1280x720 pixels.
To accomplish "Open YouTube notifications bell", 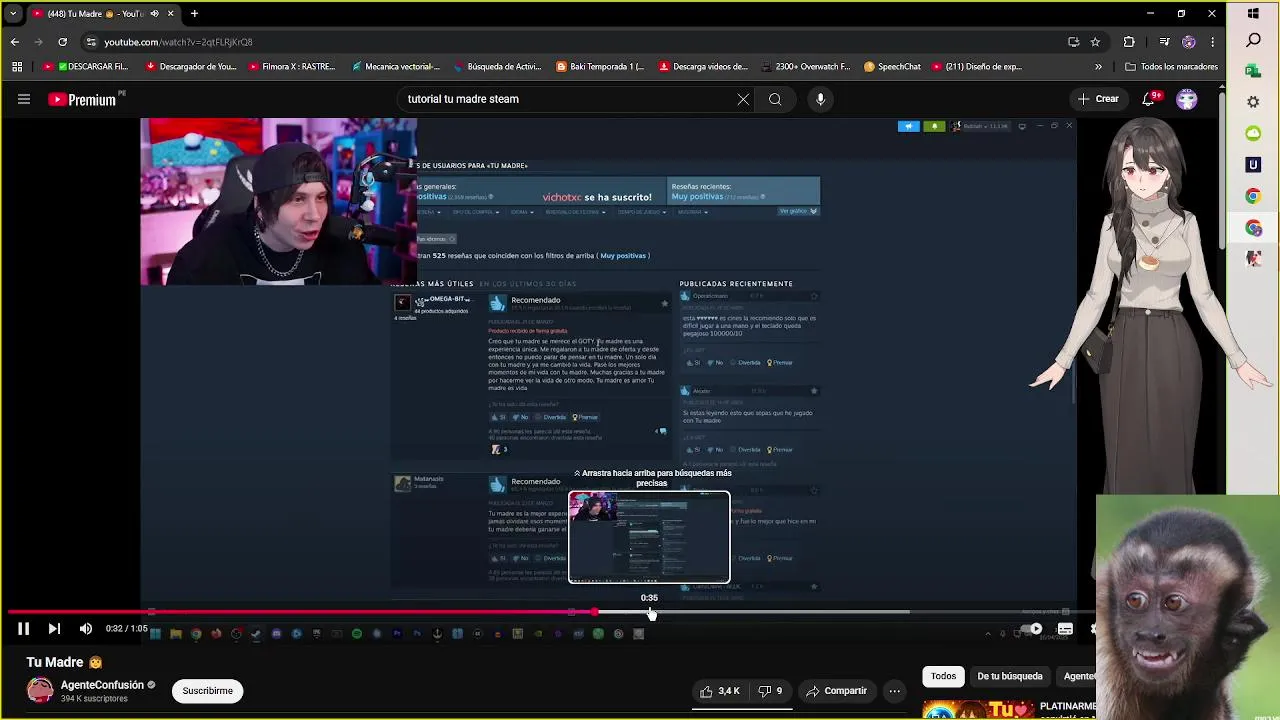I will 1149,99.
